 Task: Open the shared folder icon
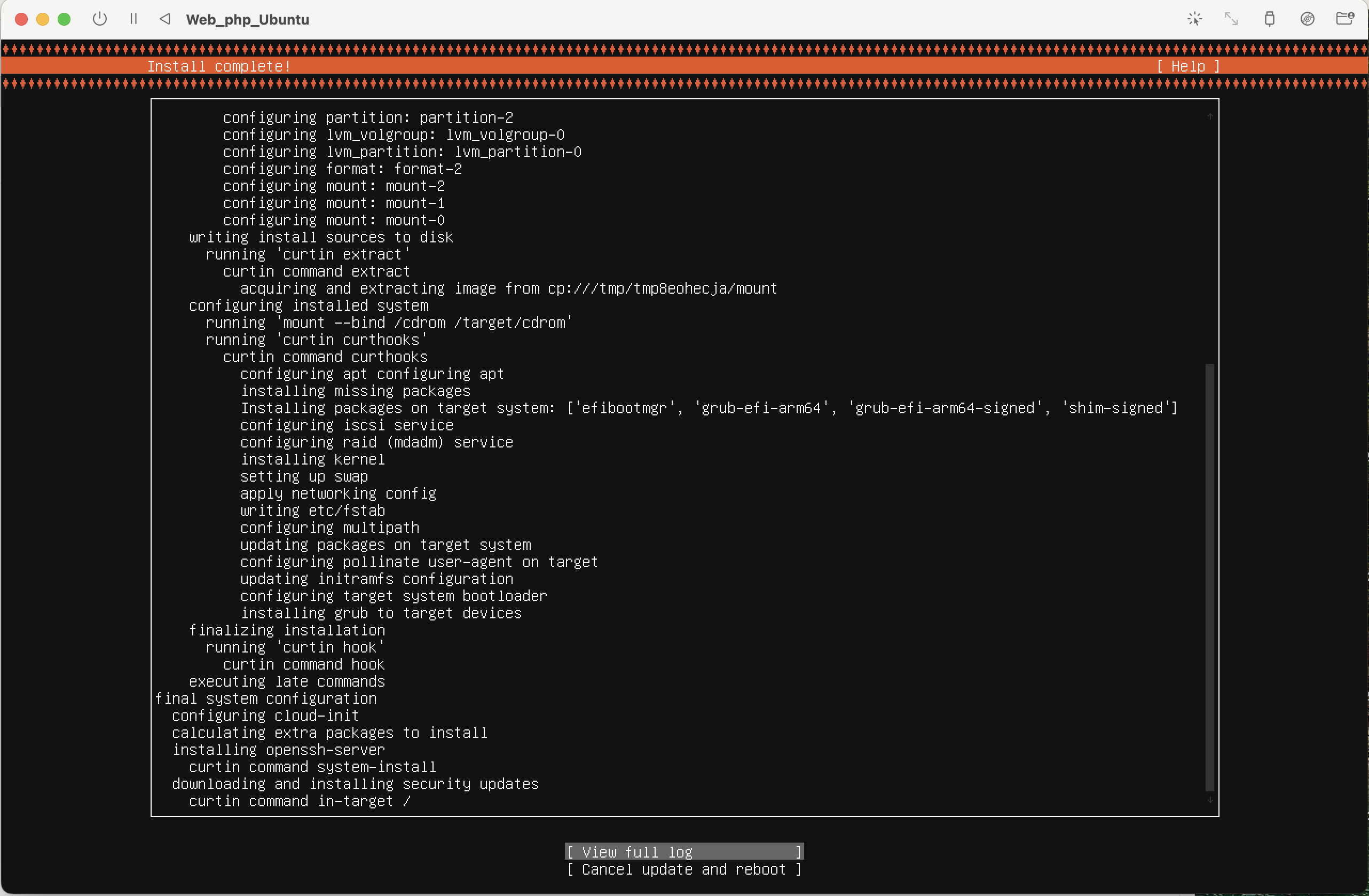click(1344, 19)
